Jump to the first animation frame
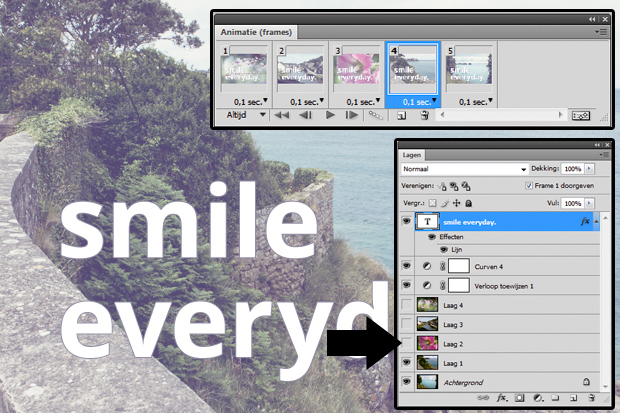The width and height of the screenshot is (620, 413). pos(282,115)
